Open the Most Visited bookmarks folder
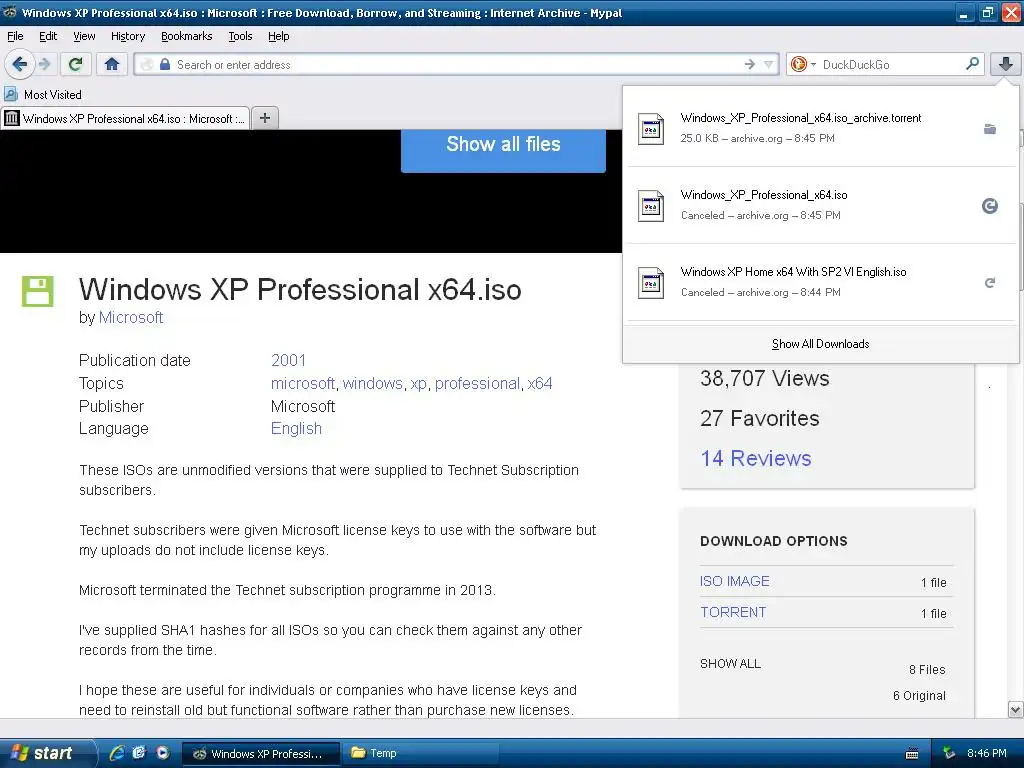The height and width of the screenshot is (768, 1024). tap(43, 95)
